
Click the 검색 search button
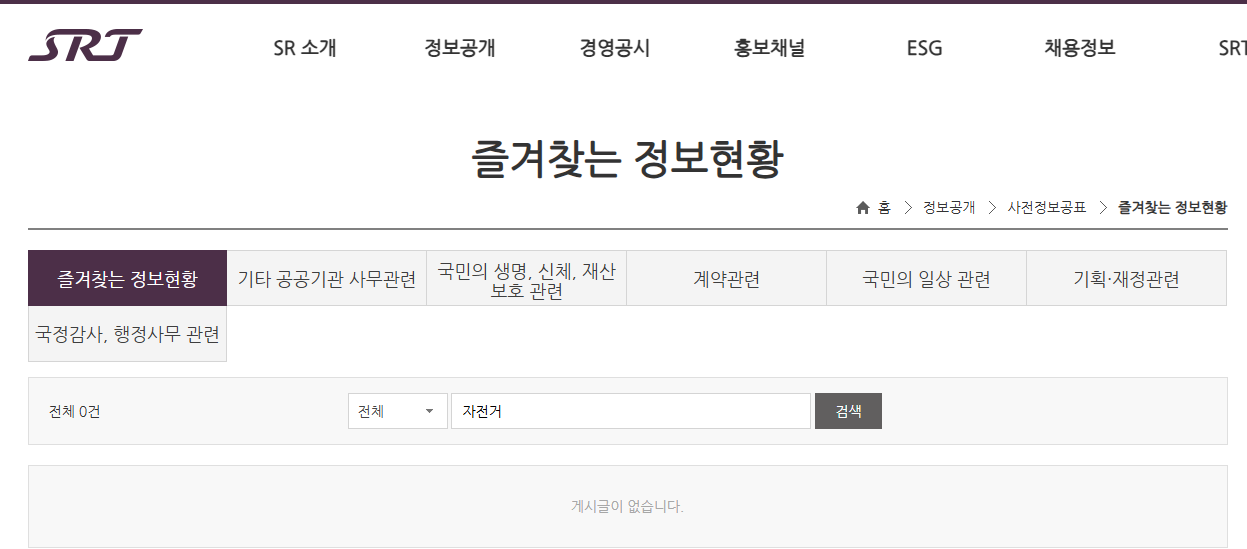click(848, 411)
